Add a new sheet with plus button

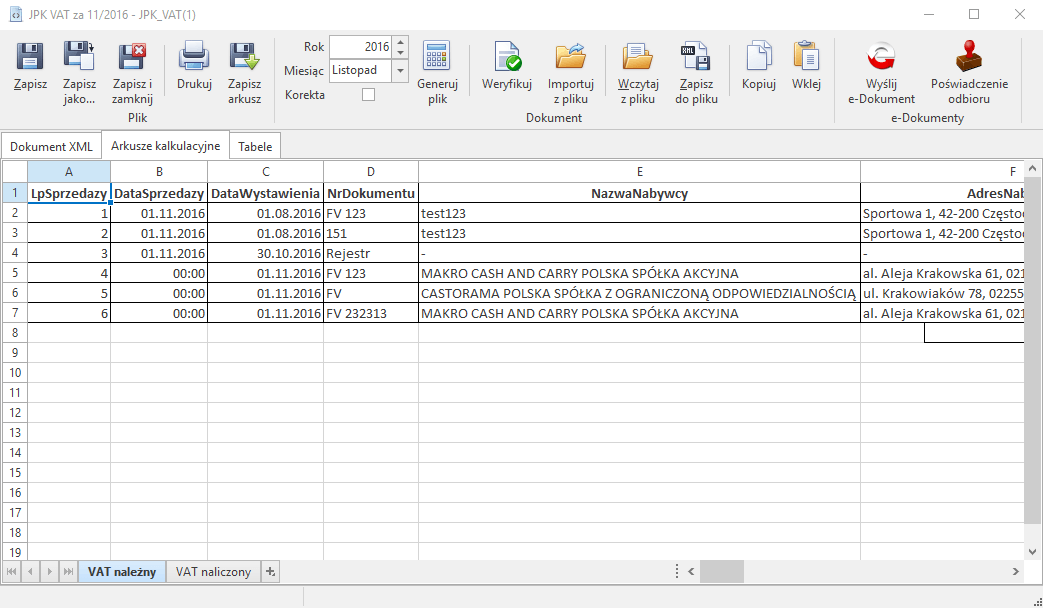pyautogui.click(x=270, y=571)
